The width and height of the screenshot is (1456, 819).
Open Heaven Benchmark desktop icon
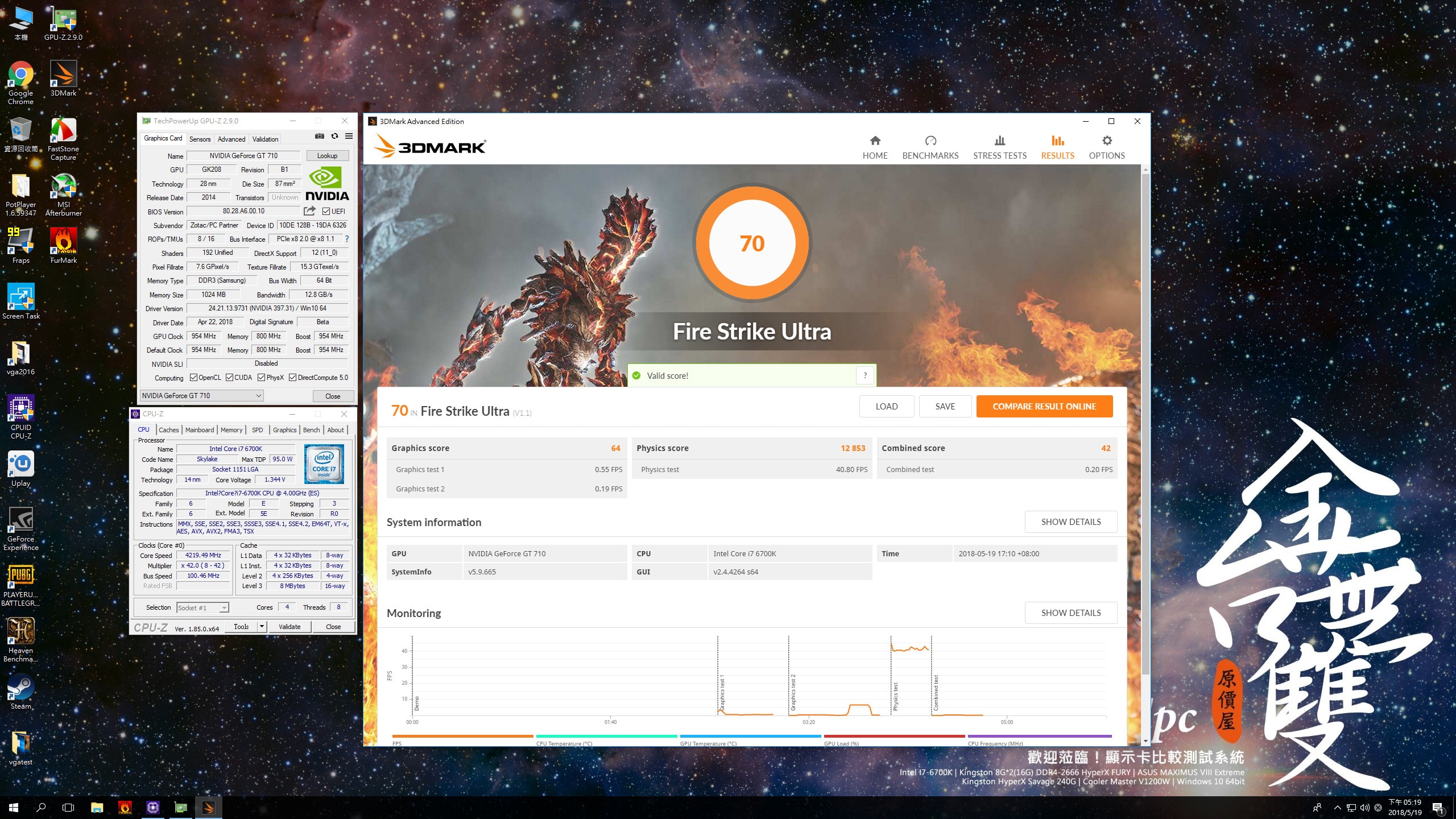point(20,641)
